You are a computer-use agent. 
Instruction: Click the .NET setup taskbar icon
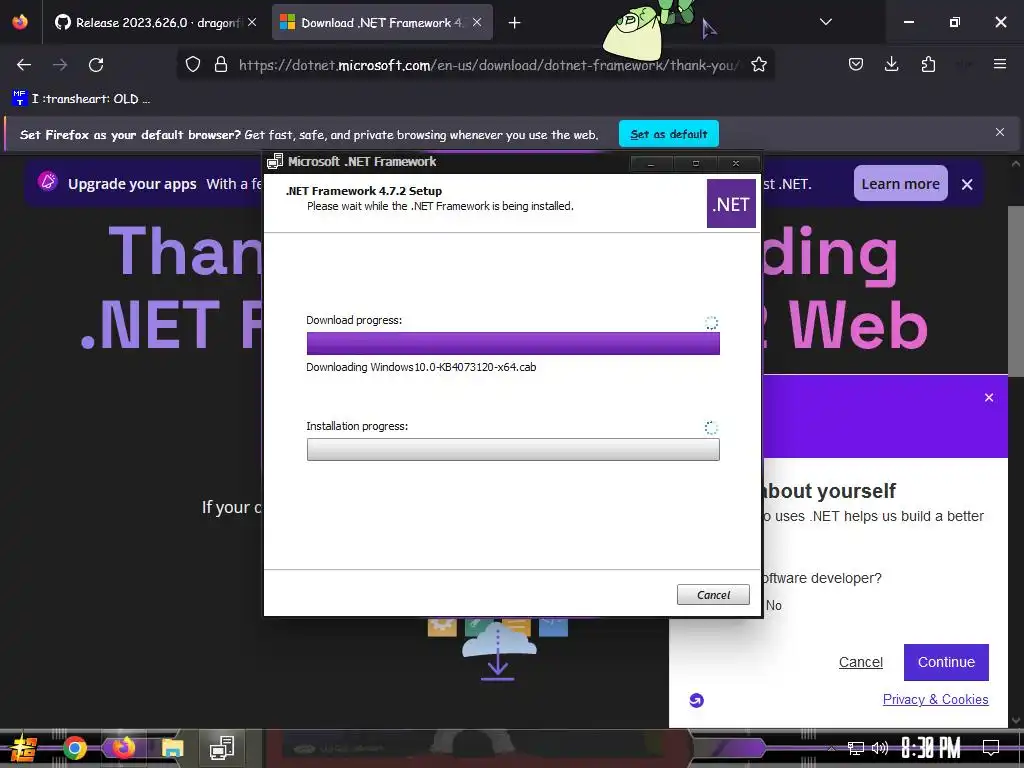222,748
